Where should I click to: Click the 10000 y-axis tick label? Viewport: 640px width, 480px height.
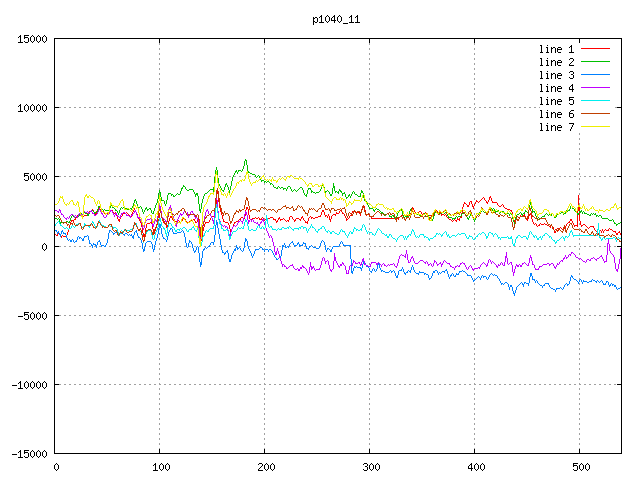click(x=31, y=108)
